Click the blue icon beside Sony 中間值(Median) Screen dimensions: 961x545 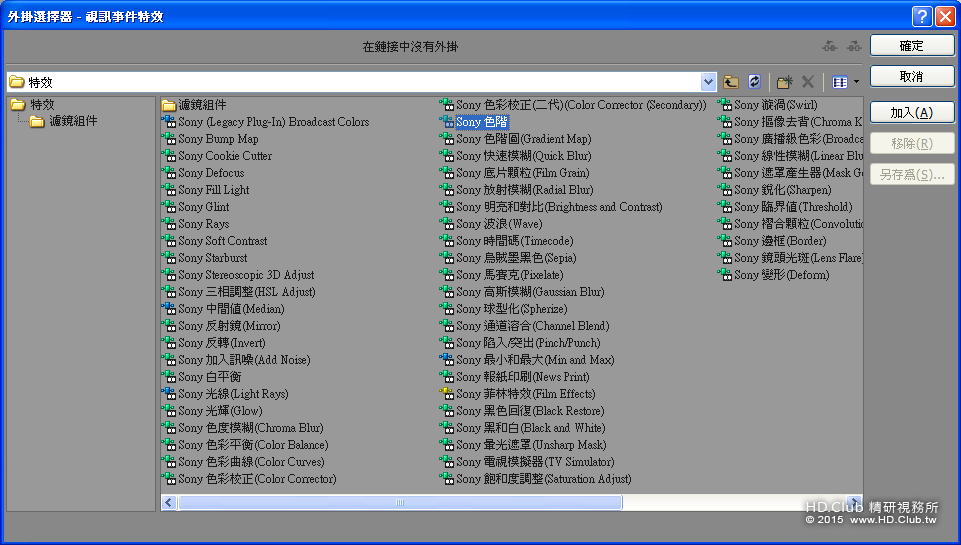pos(169,308)
